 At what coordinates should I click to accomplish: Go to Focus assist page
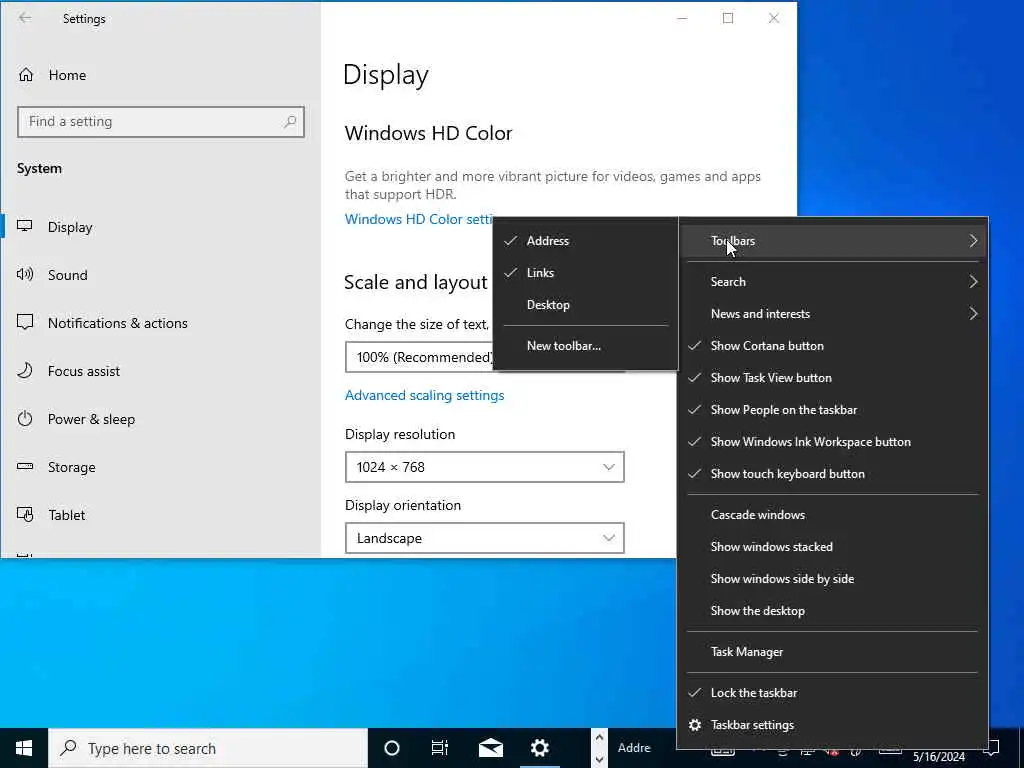click(161, 371)
